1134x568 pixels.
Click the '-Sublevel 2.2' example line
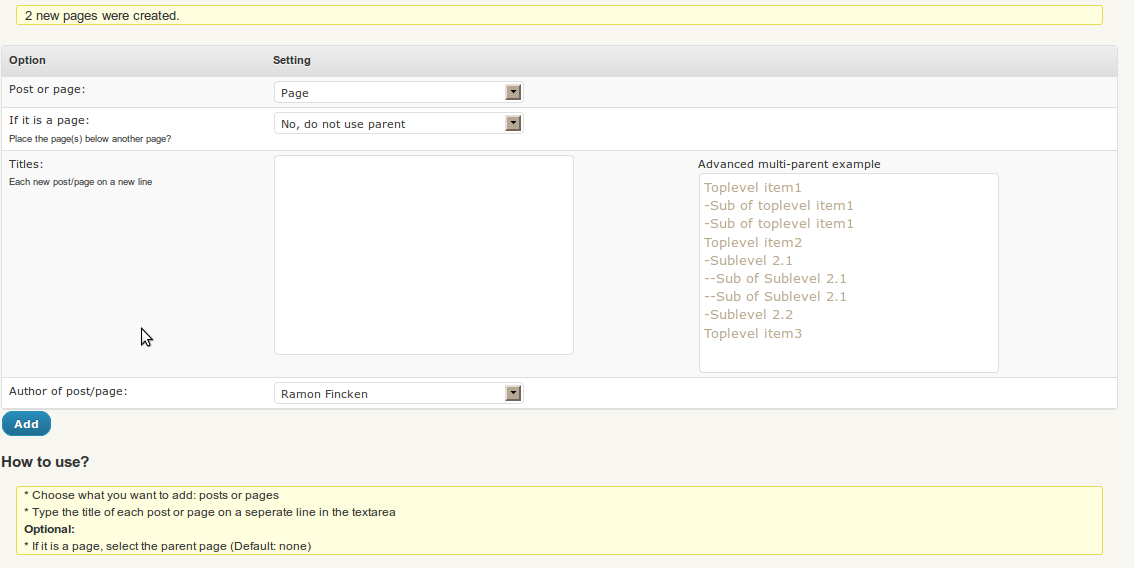pos(749,315)
